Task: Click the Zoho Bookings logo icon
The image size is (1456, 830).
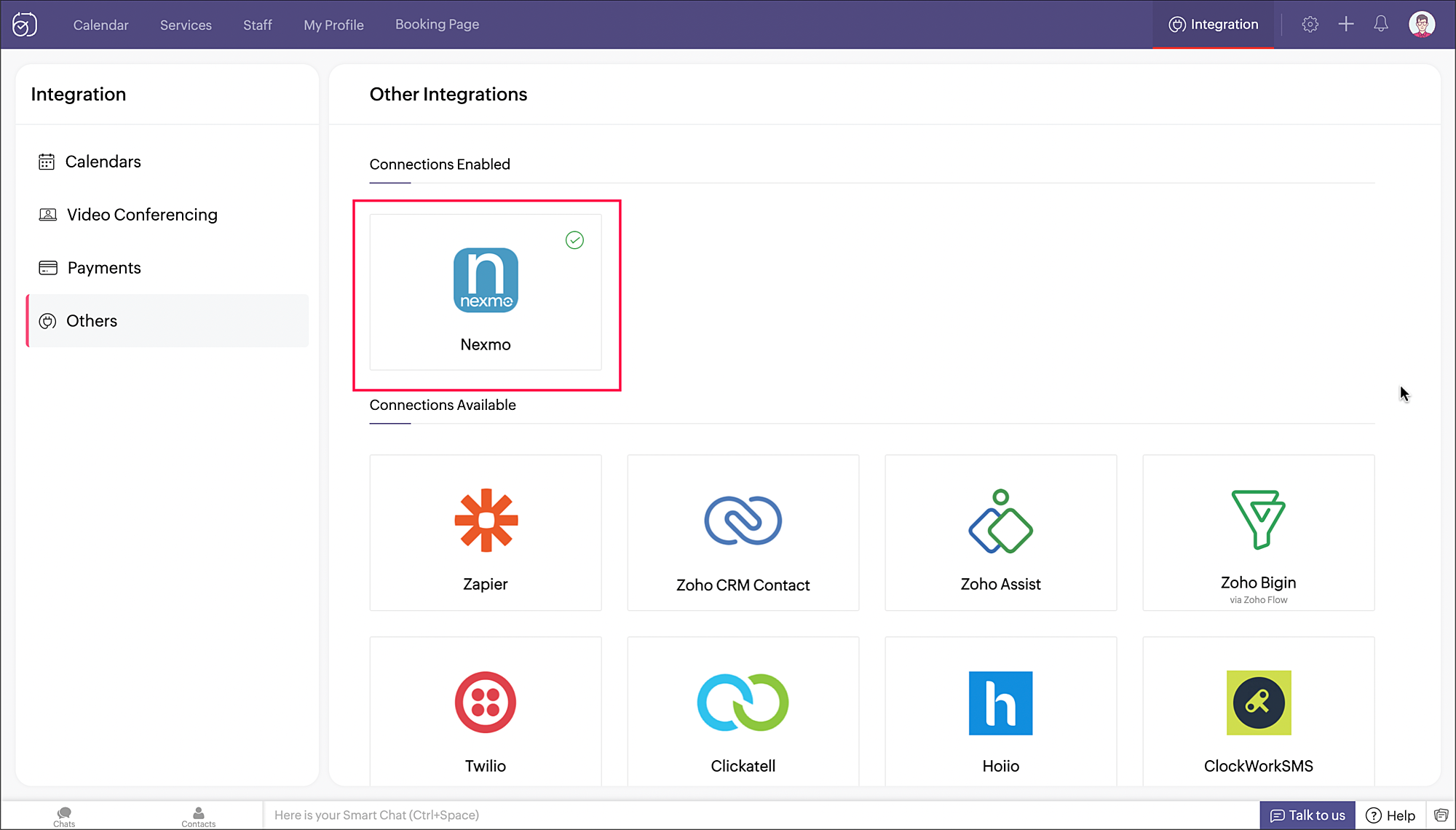Action: click(x=25, y=25)
